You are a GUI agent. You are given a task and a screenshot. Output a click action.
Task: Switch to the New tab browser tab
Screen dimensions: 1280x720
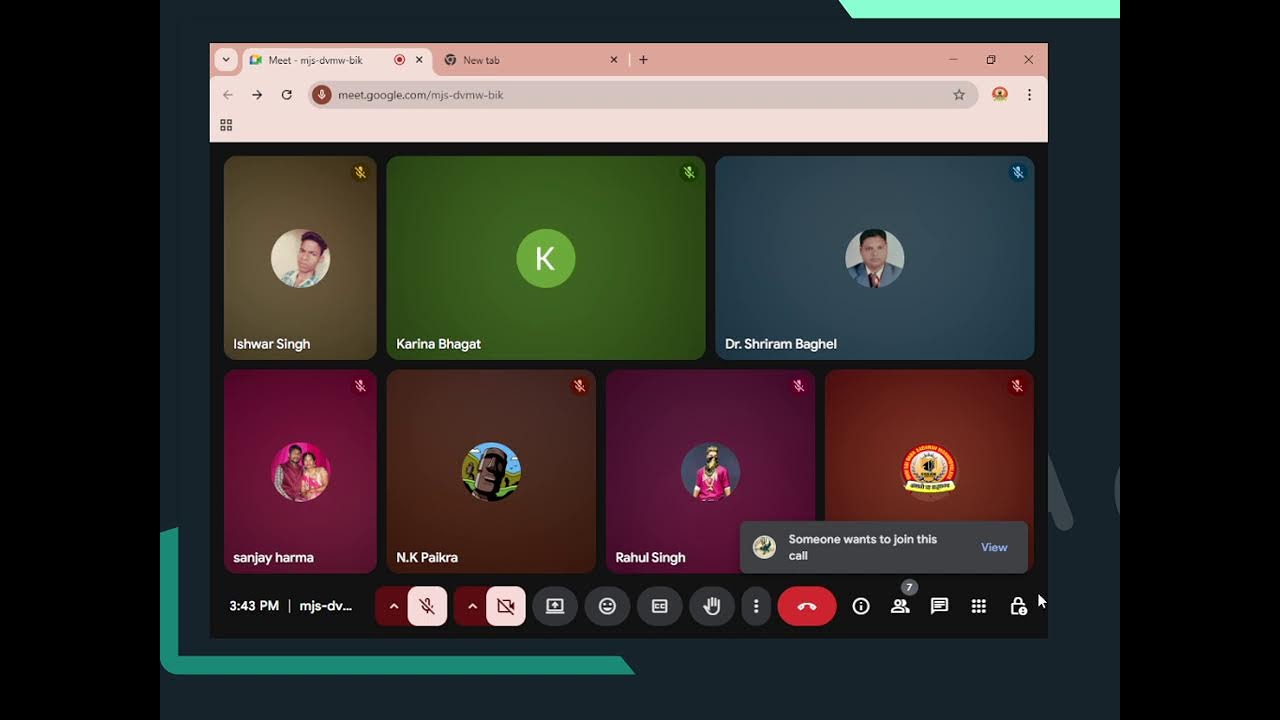coord(530,60)
